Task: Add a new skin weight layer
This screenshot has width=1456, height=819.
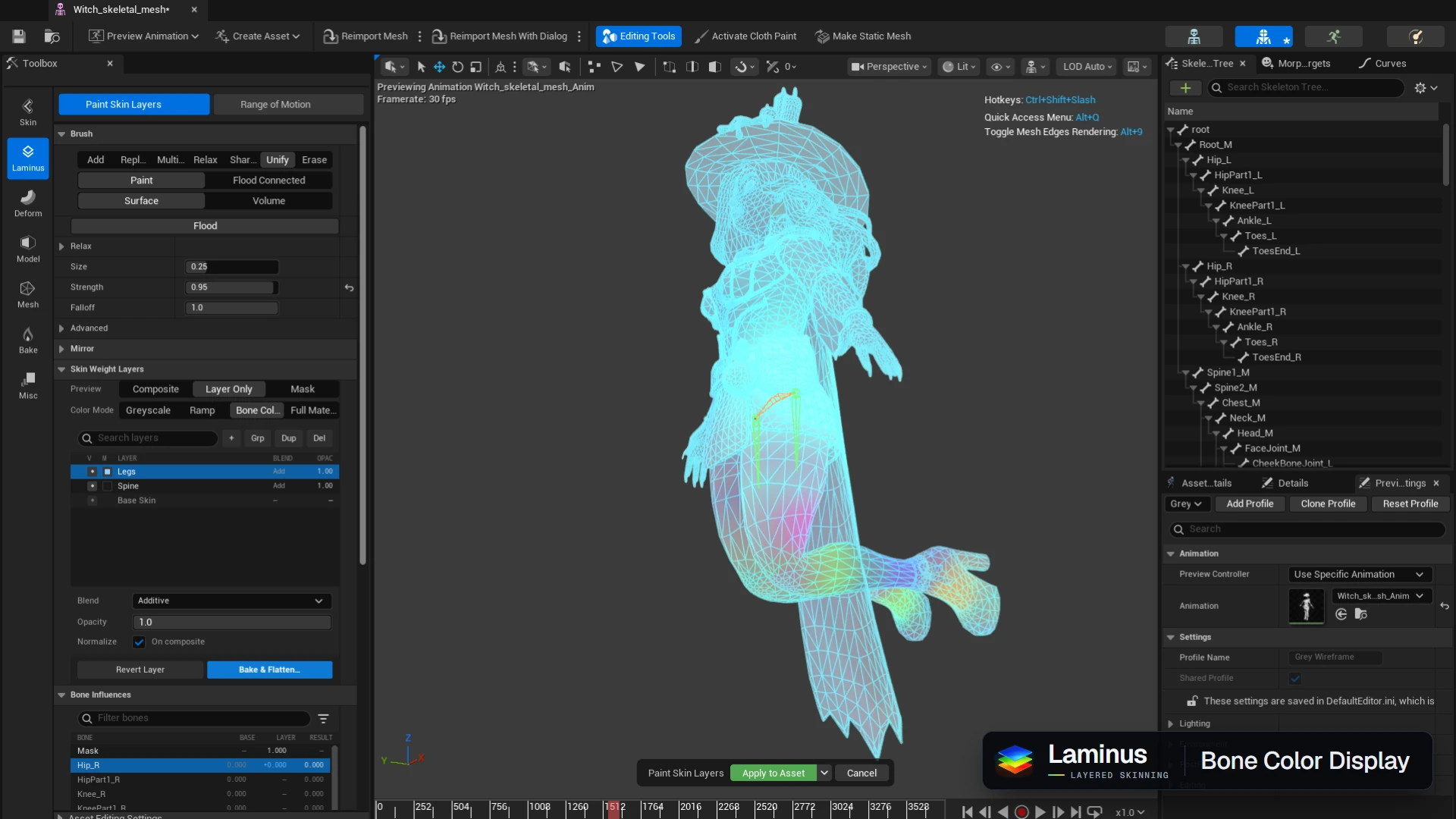Action: coord(231,438)
